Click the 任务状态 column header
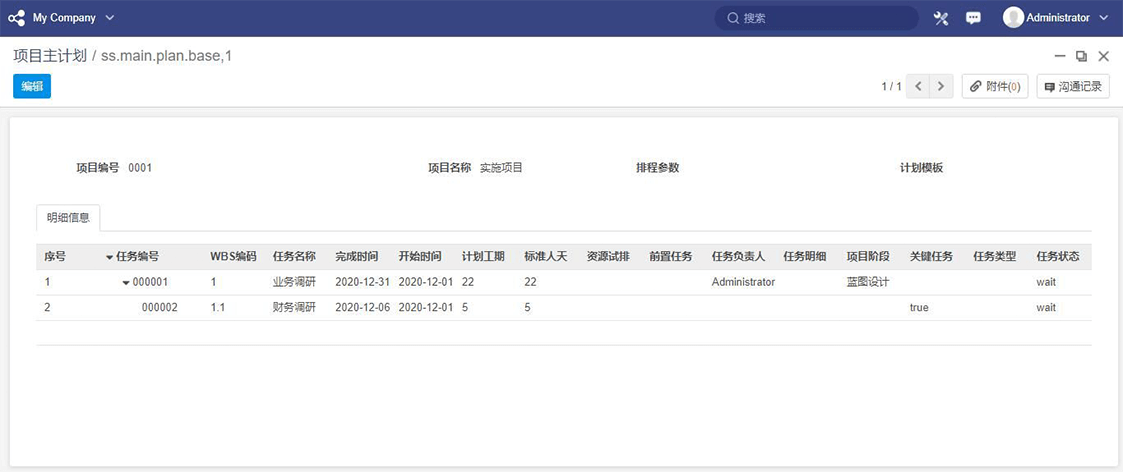1123x472 pixels. [x=1058, y=257]
